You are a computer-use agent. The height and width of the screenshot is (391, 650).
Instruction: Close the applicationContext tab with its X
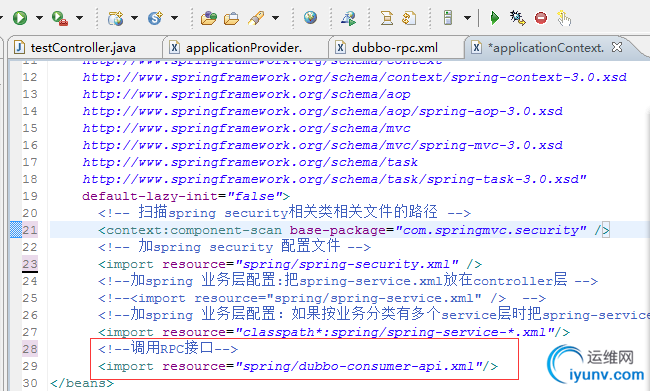click(x=617, y=47)
